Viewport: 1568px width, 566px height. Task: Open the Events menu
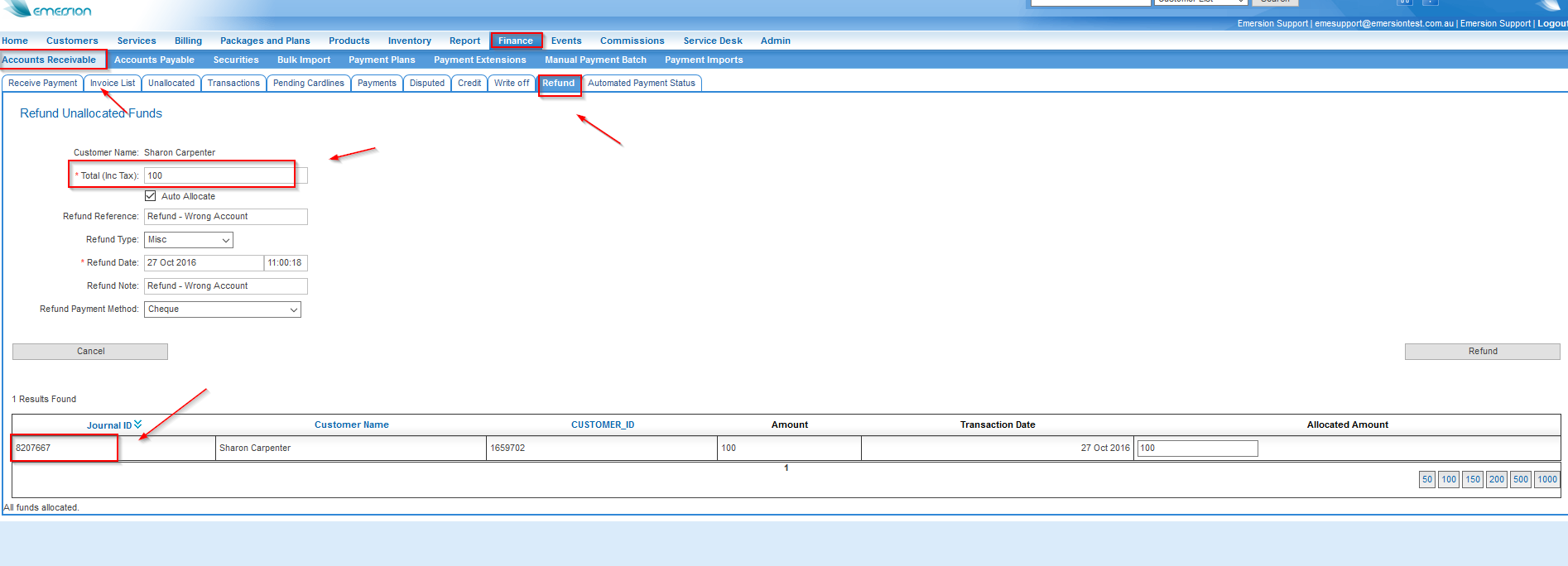(566, 41)
